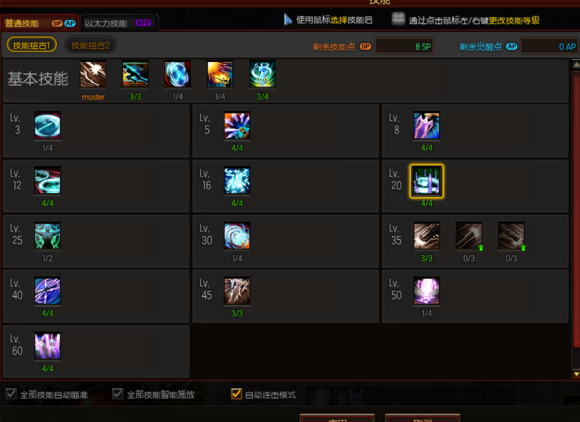Select the Lv. 60 purple crystal skill
This screenshot has width=580, height=422.
click(x=47, y=346)
